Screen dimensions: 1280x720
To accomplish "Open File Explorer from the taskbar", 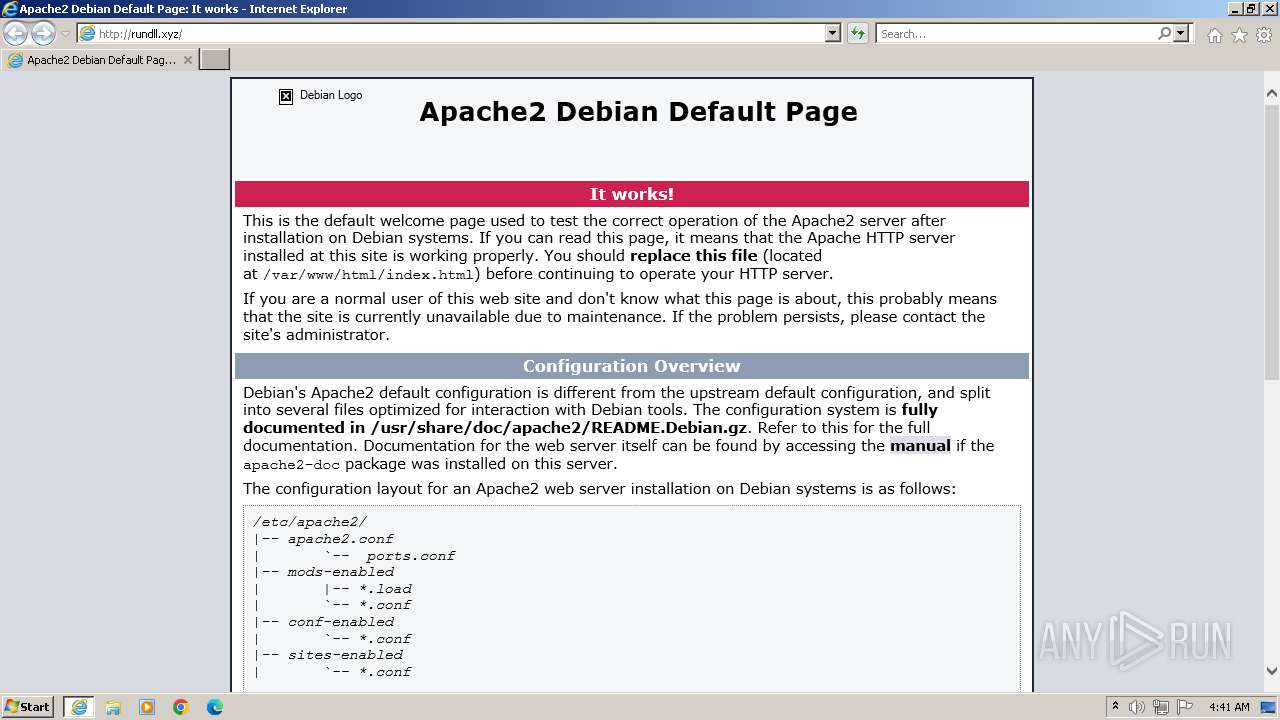I will 113,707.
